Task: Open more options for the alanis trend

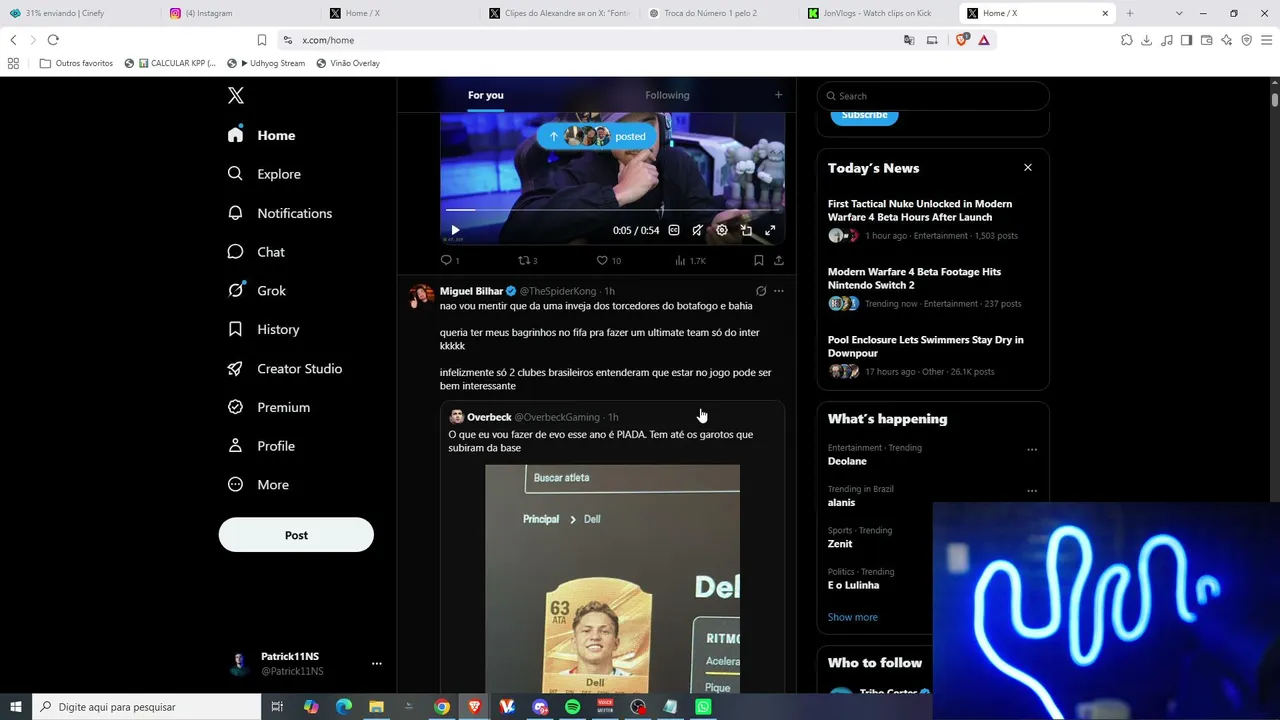Action: click(1032, 491)
